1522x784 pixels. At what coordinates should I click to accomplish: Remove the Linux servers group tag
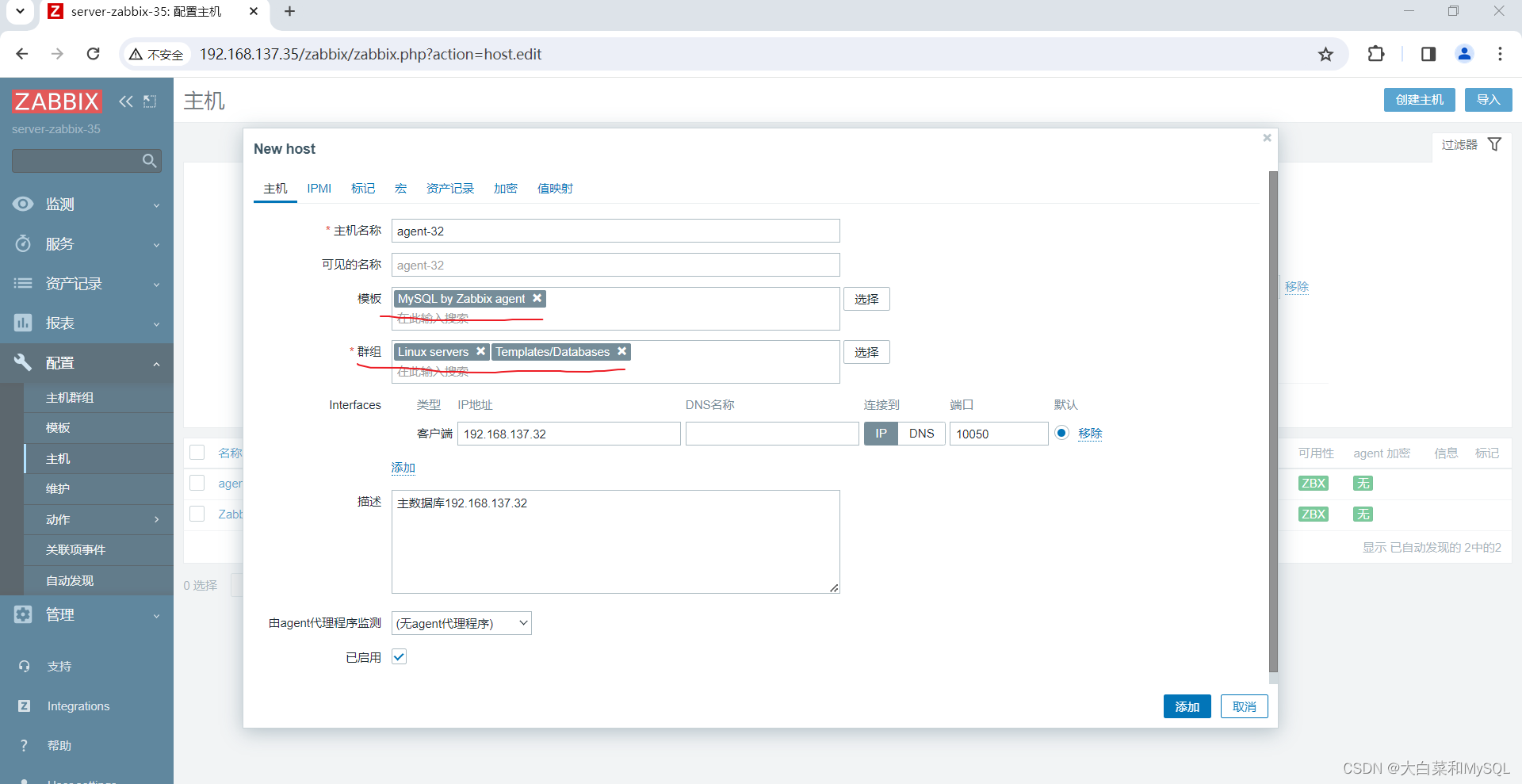pos(480,351)
